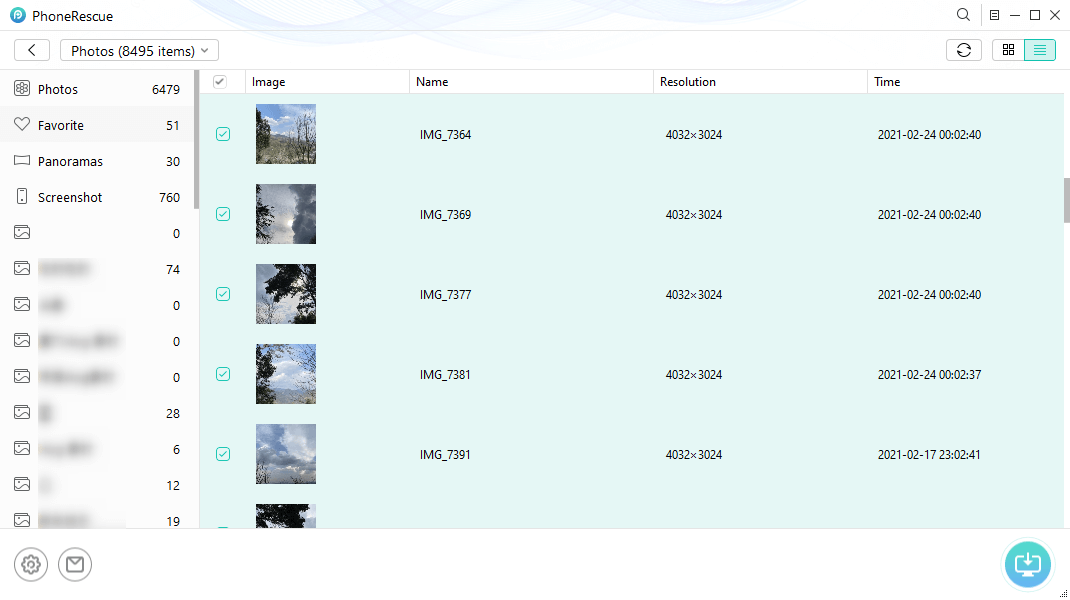
Task: Click the envelope feedback icon
Action: (75, 565)
